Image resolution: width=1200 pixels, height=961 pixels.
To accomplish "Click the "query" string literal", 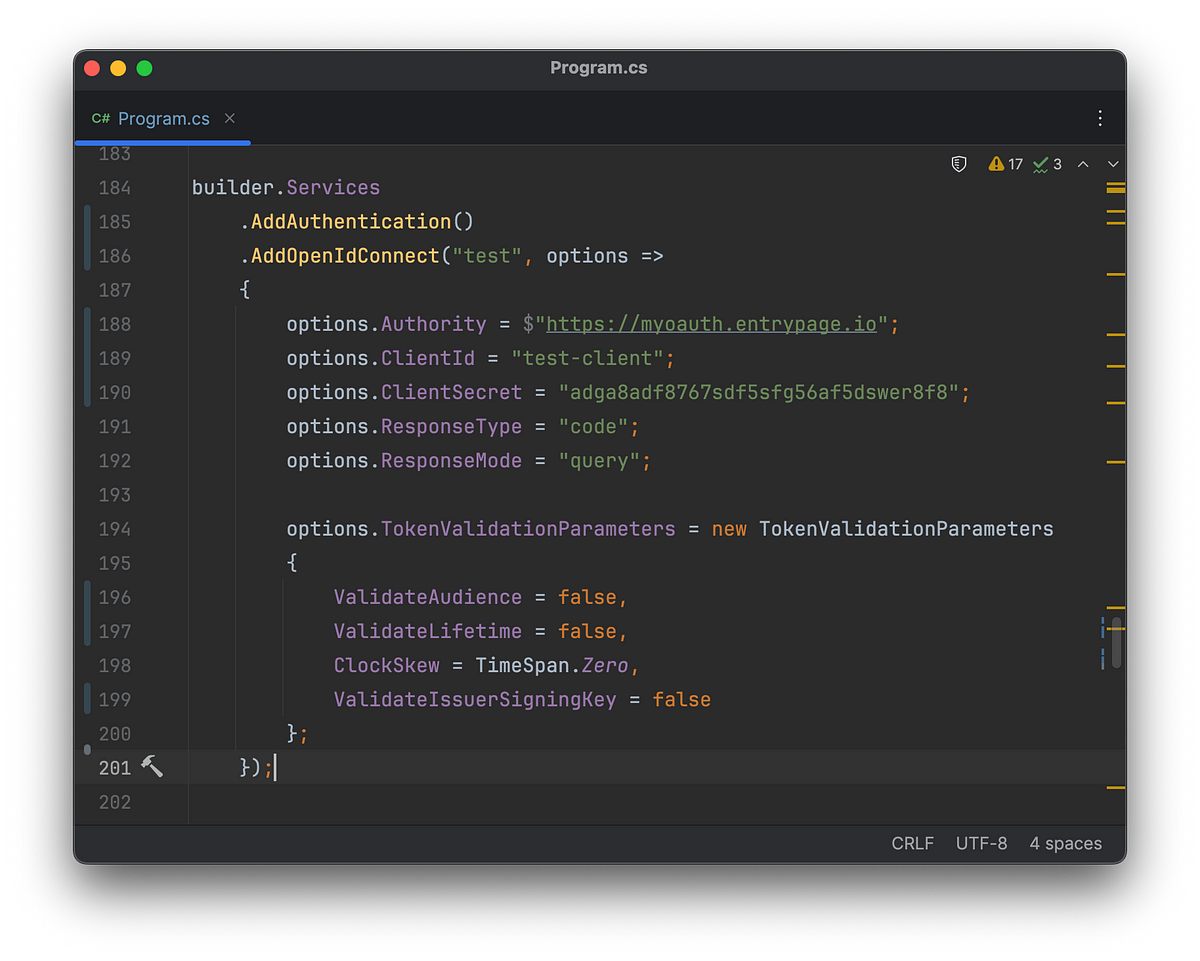I will (x=599, y=460).
